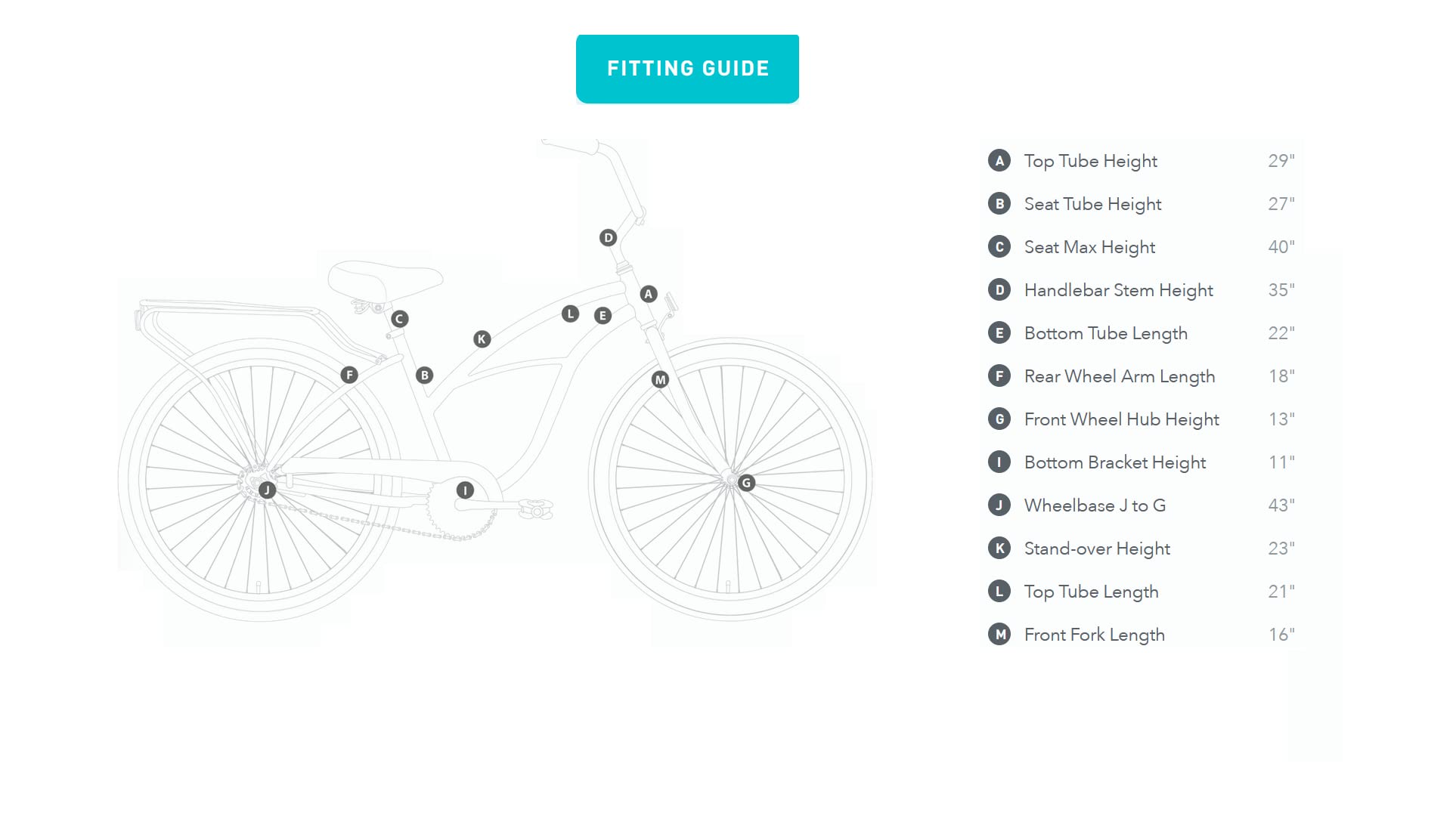The height and width of the screenshot is (816, 1456).
Task: Click marker M on the front fork
Action: click(x=660, y=379)
